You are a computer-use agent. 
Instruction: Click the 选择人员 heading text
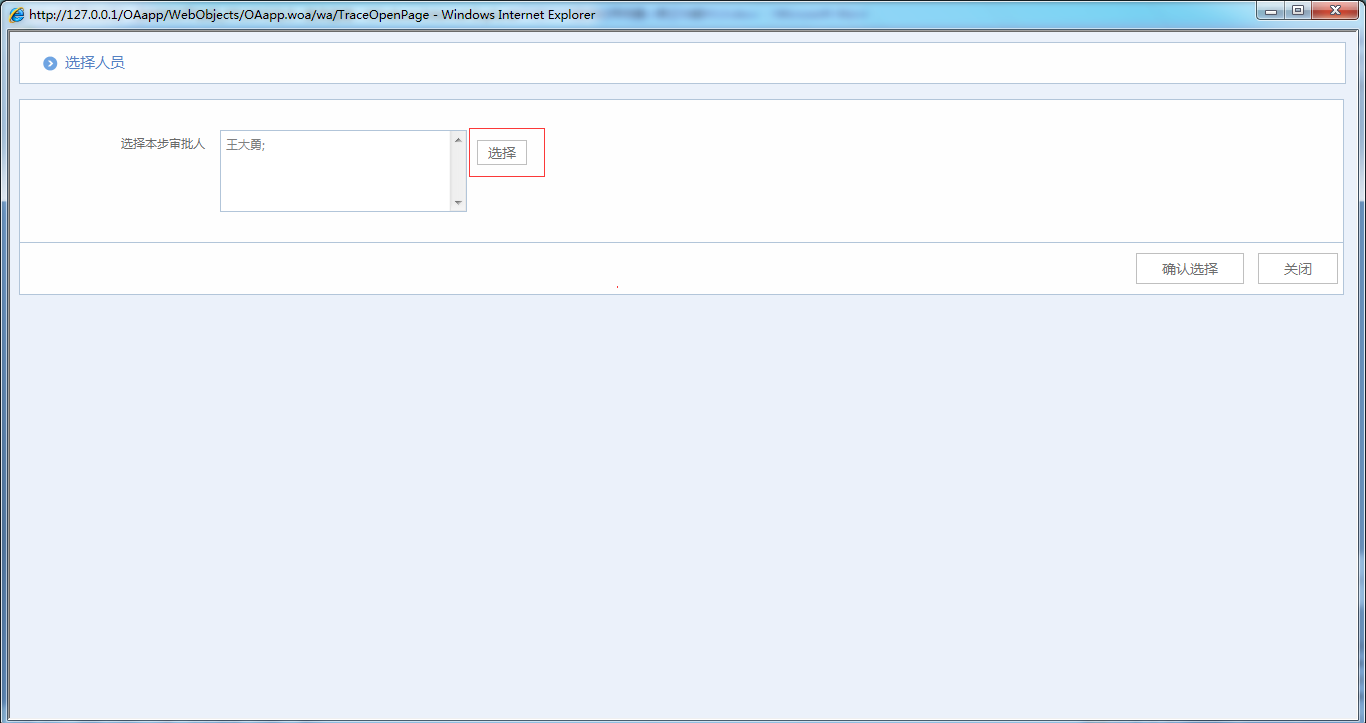pyautogui.click(x=95, y=63)
